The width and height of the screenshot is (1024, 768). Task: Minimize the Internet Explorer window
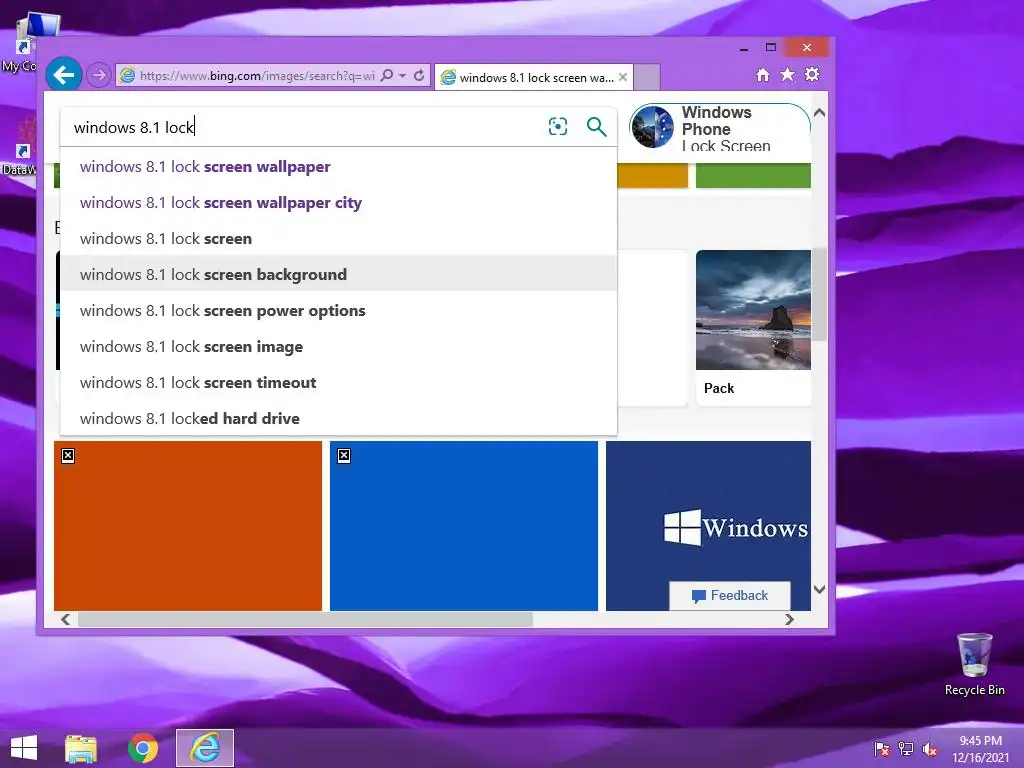click(744, 48)
